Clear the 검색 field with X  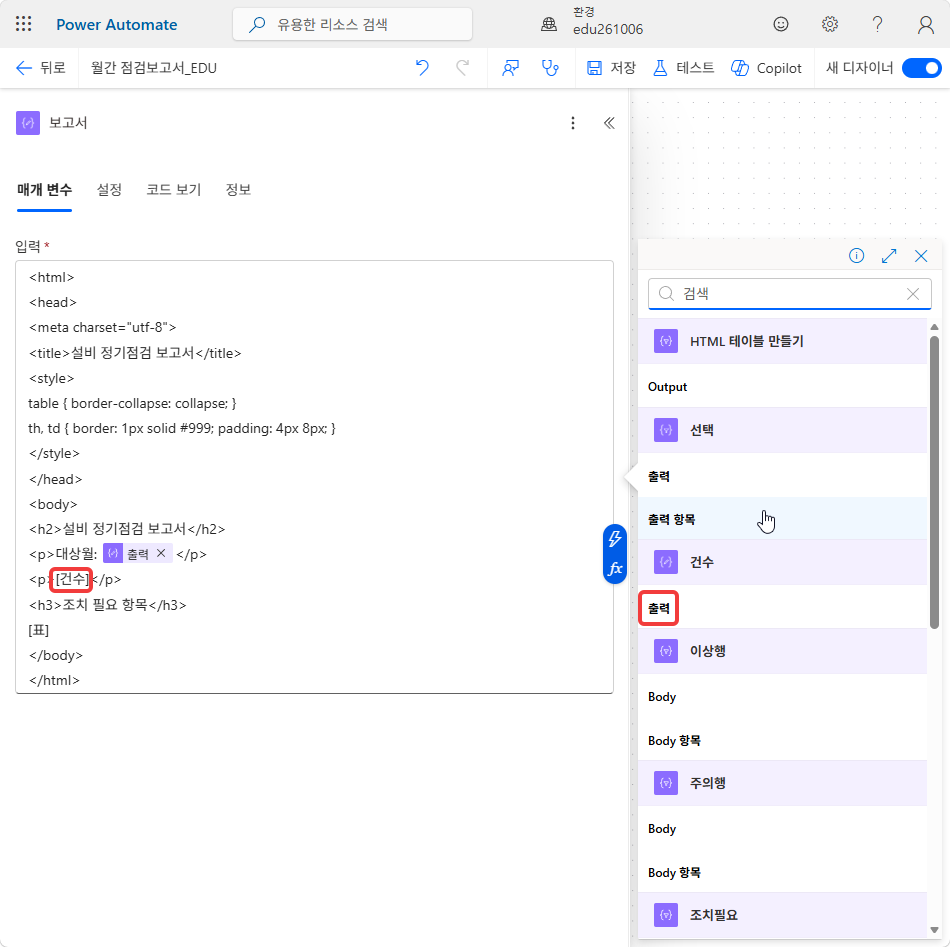pyautogui.click(x=912, y=294)
